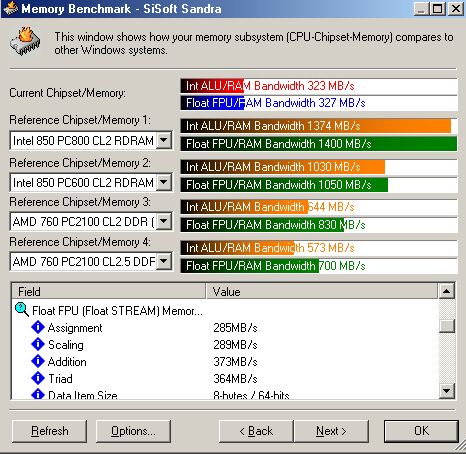Click the info icon next to Triad

pos(38,378)
